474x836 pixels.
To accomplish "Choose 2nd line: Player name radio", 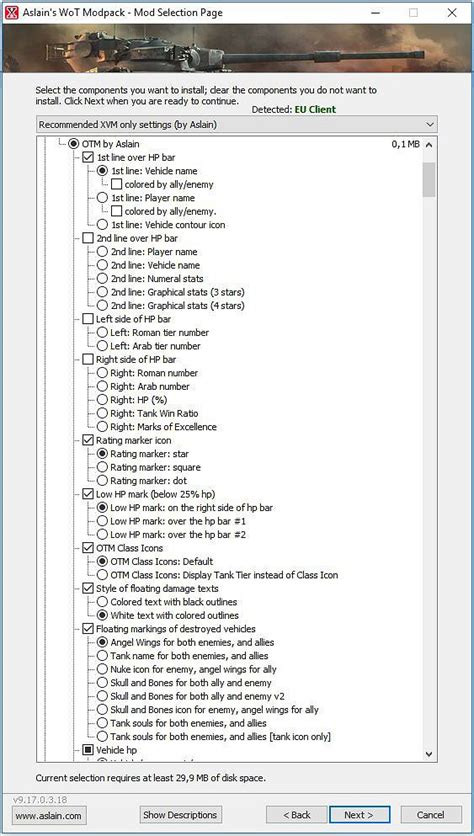I will [102, 252].
